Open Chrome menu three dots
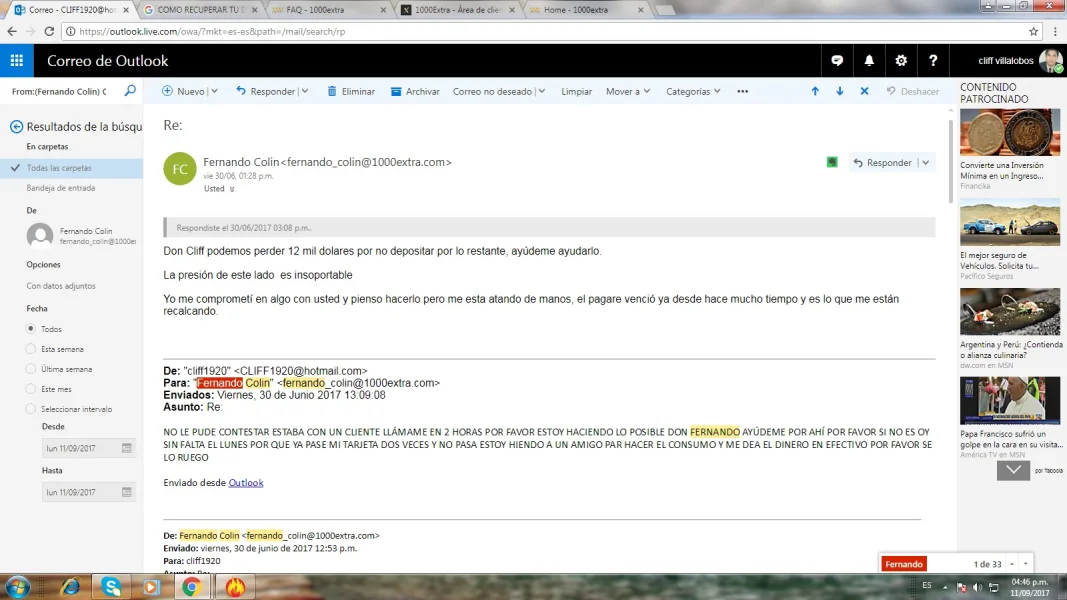 click(x=1055, y=31)
